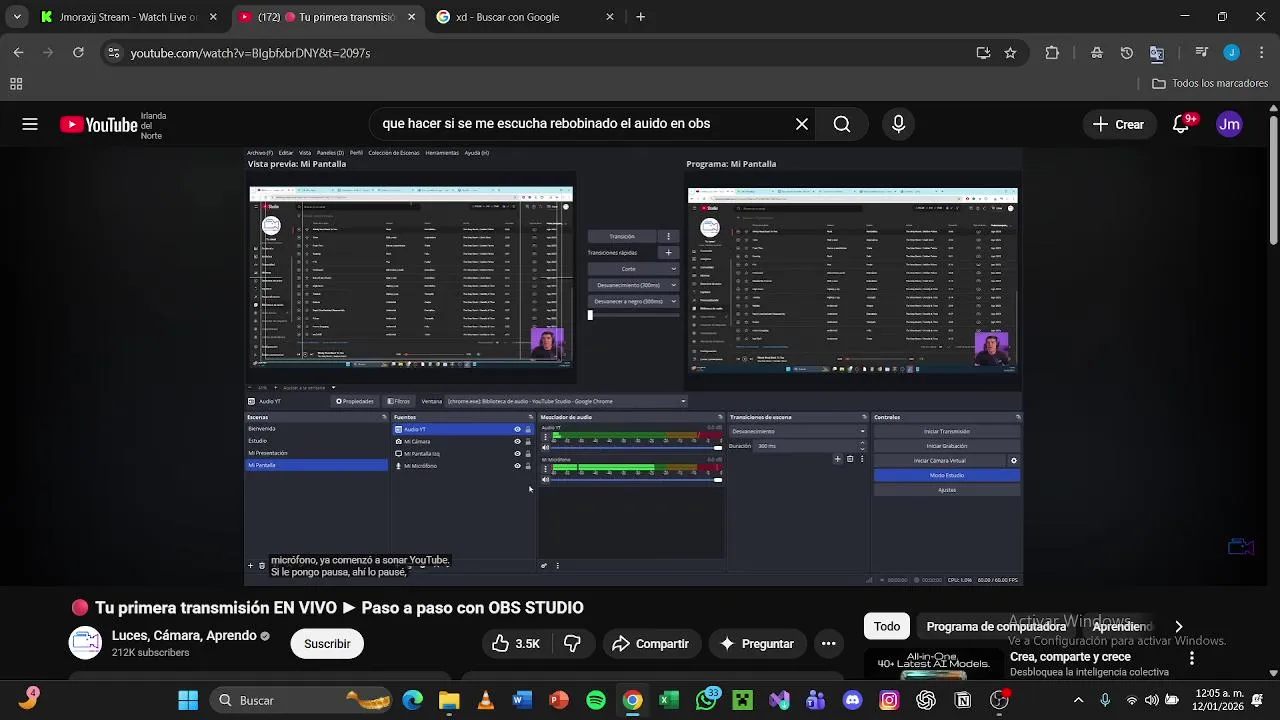Open Chrome extensions puzzle icon

coord(1052,53)
